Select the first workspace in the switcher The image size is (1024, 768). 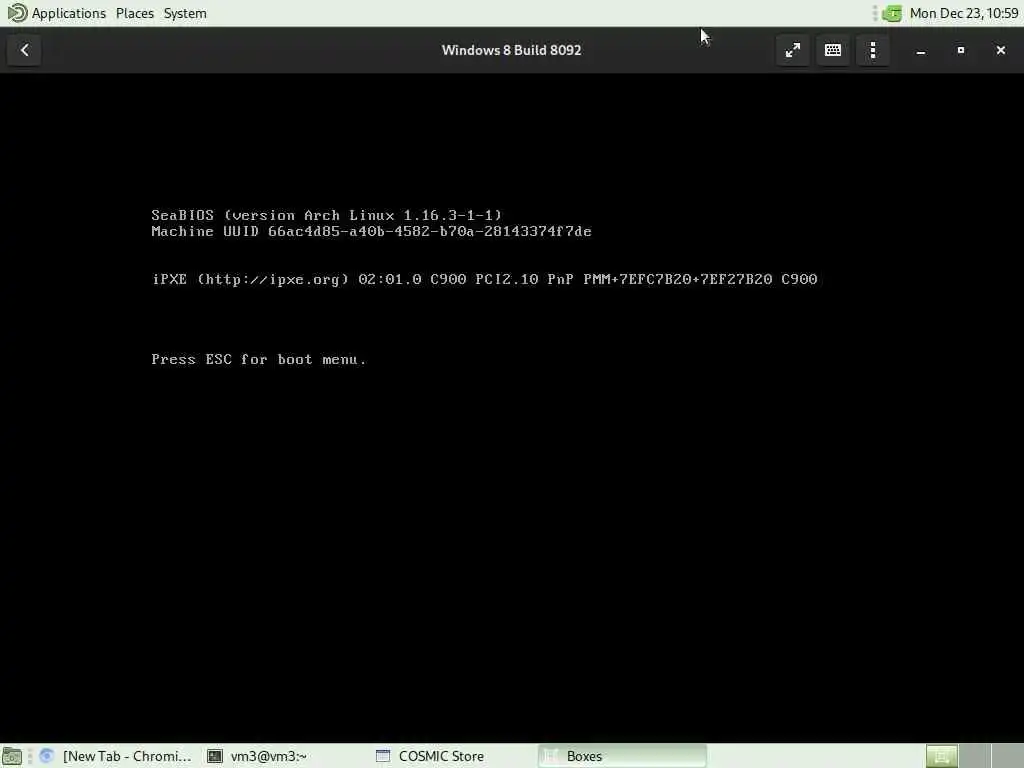(941, 756)
